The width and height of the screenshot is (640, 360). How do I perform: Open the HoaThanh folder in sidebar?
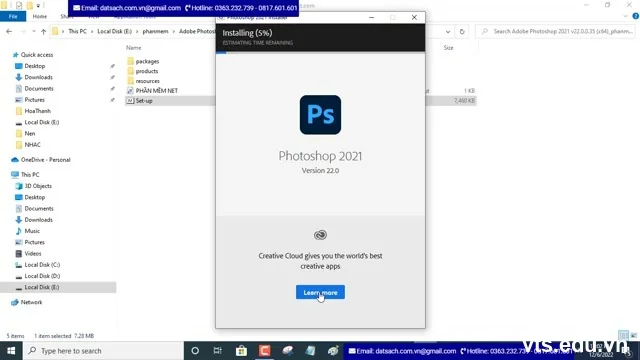[x=38, y=111]
